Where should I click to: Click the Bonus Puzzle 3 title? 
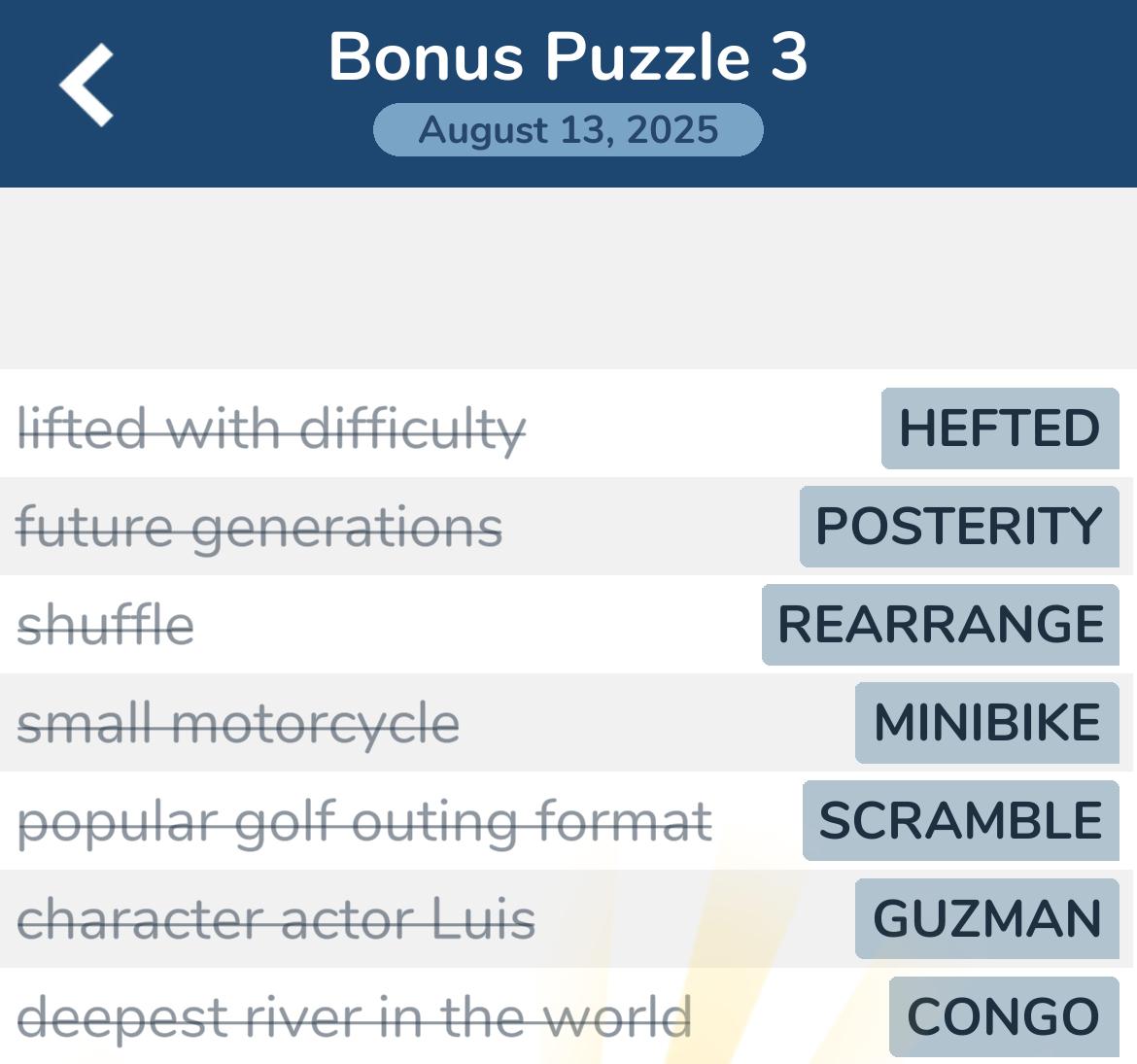coord(568,56)
